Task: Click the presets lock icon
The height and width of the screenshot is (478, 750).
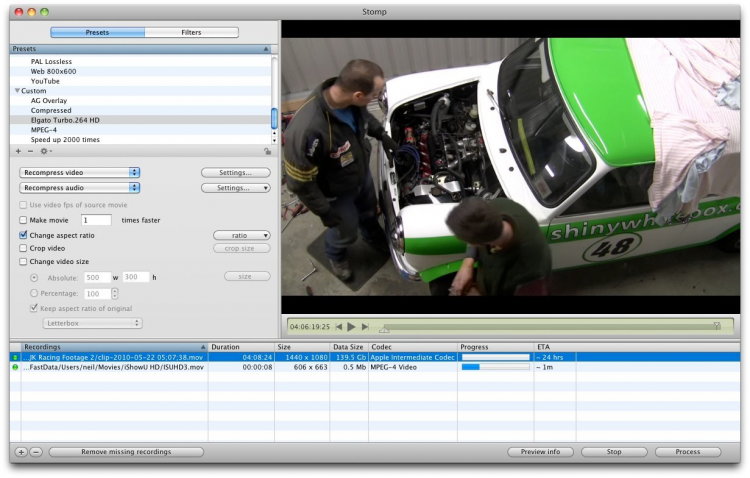Action: click(267, 151)
